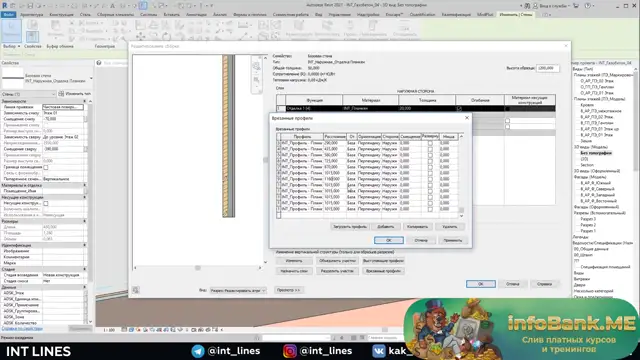Switch to the Архитектура ribbon tab
640x360 pixels.
(31, 15)
